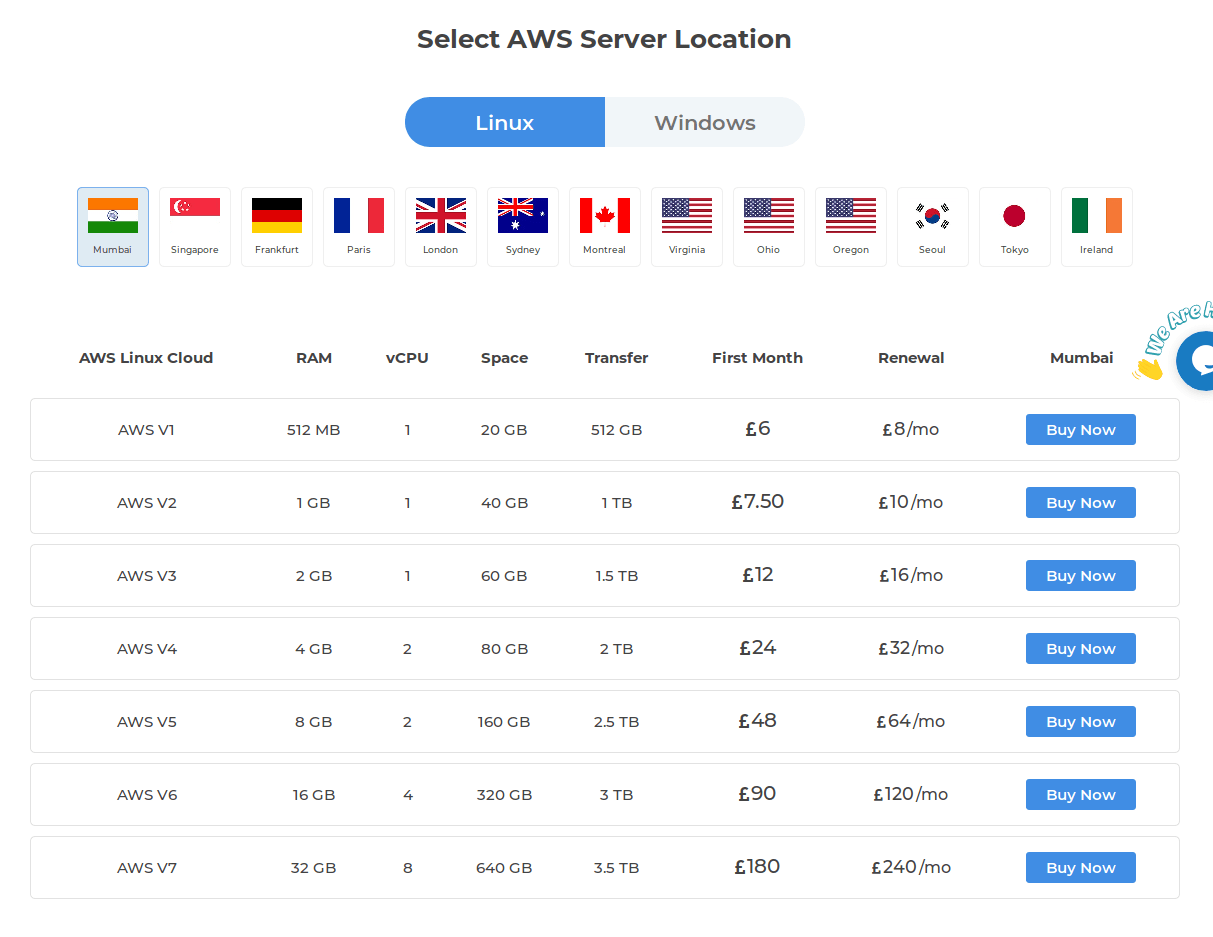Click the 512 MB RAM value
This screenshot has width=1213, height=937.
coord(314,430)
